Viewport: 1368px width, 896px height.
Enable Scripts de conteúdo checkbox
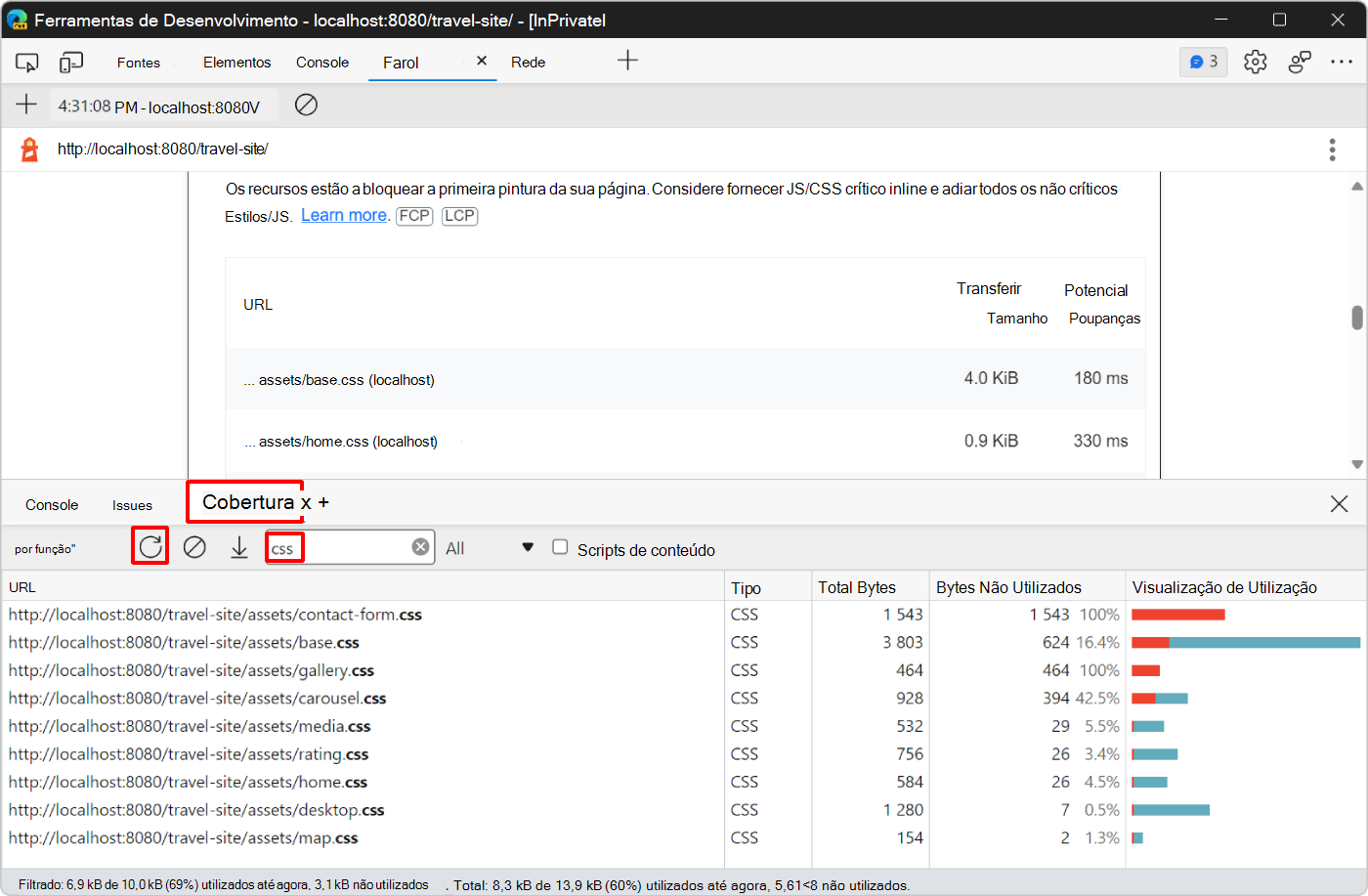coord(560,547)
